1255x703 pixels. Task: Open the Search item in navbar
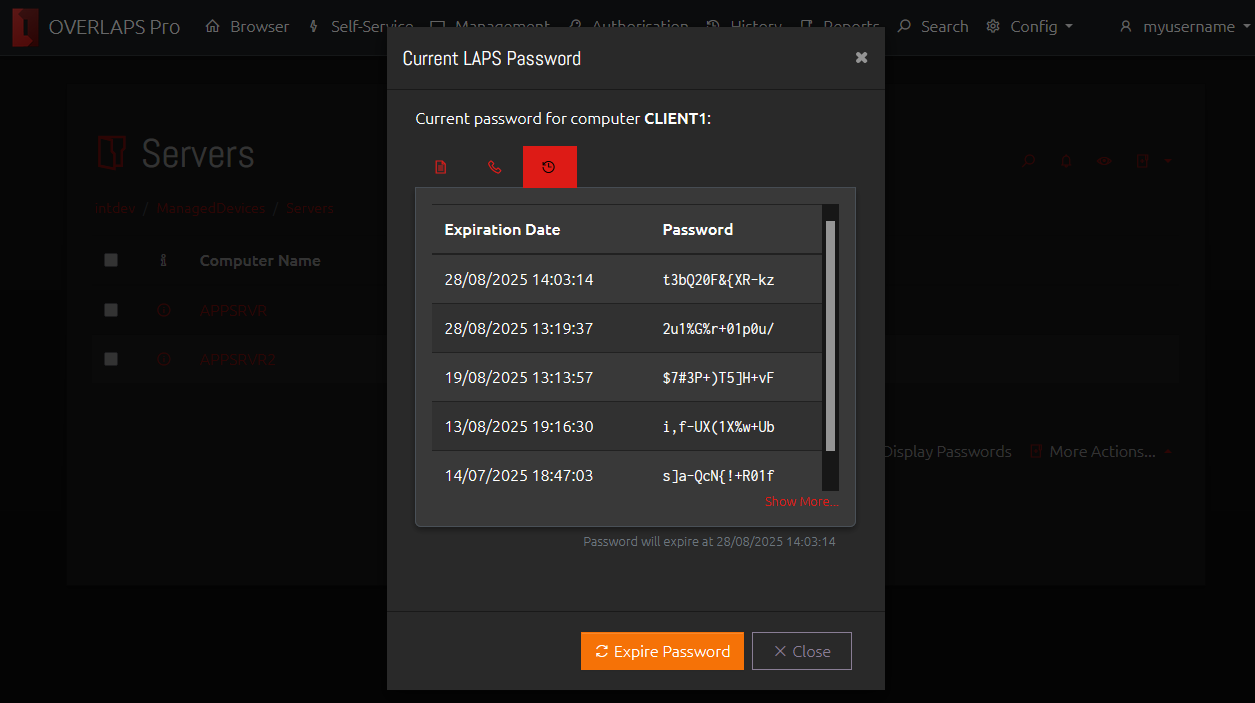tap(933, 27)
